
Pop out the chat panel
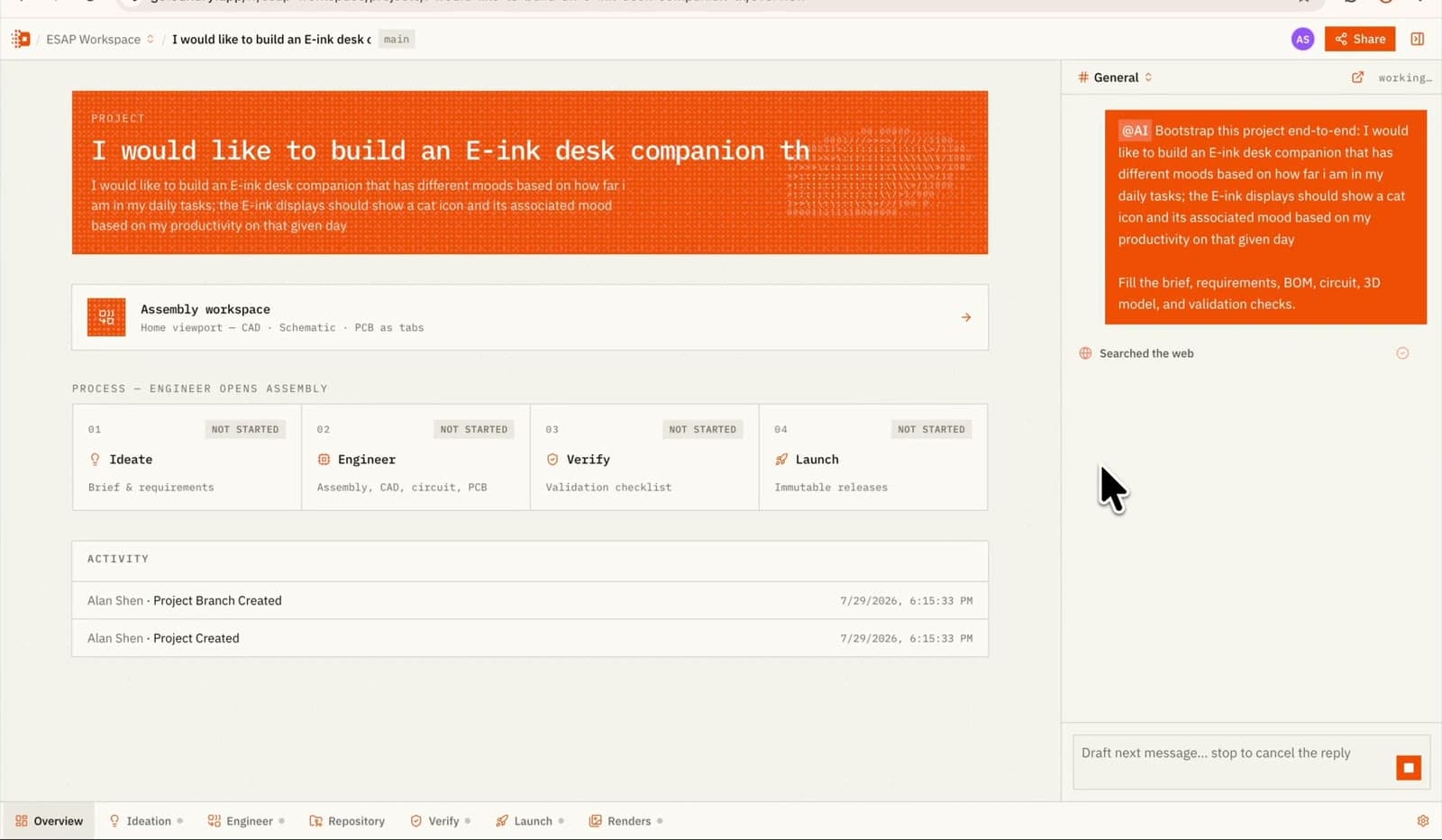(1357, 78)
